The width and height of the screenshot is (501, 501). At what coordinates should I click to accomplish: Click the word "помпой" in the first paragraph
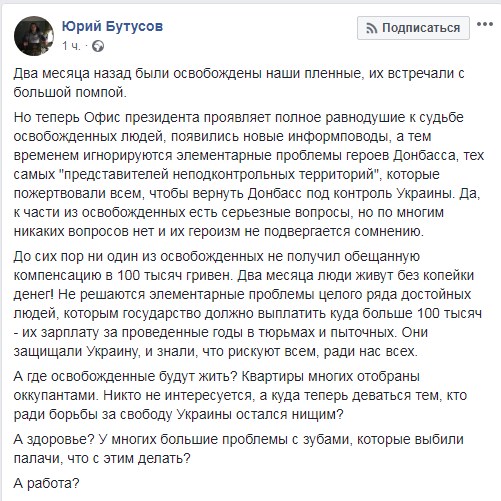pos(101,92)
